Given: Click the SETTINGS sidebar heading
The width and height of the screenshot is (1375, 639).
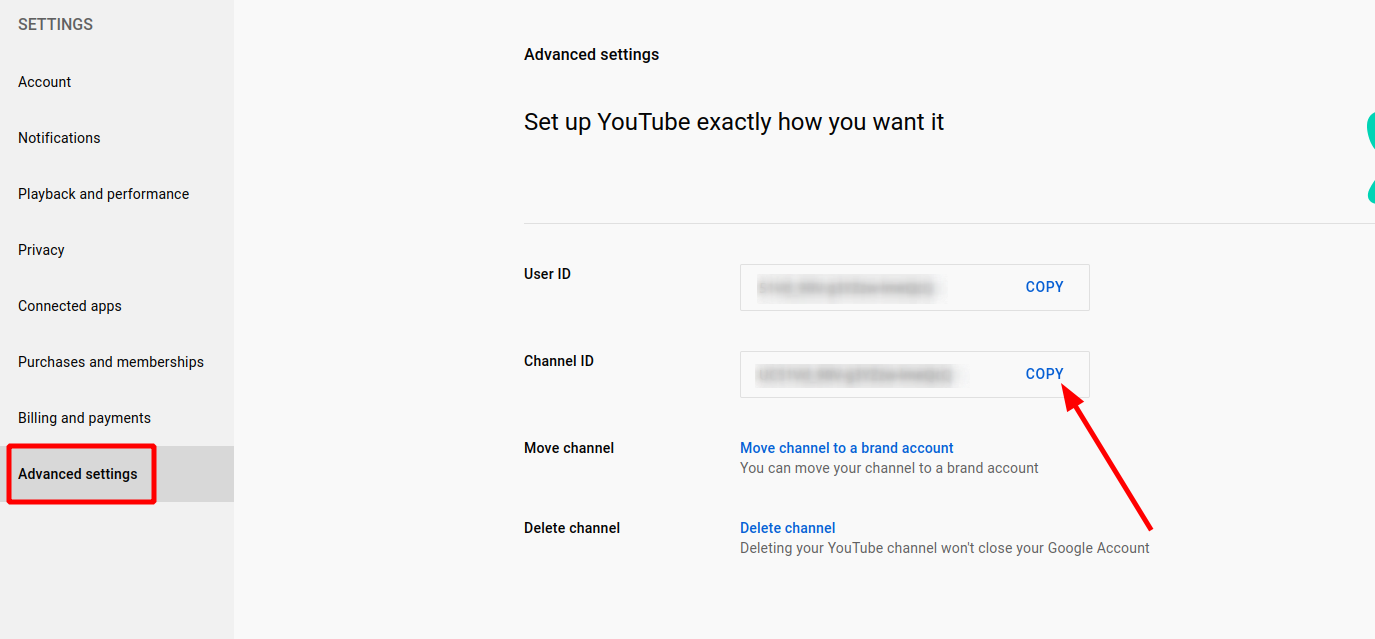Looking at the screenshot, I should pos(55,24).
